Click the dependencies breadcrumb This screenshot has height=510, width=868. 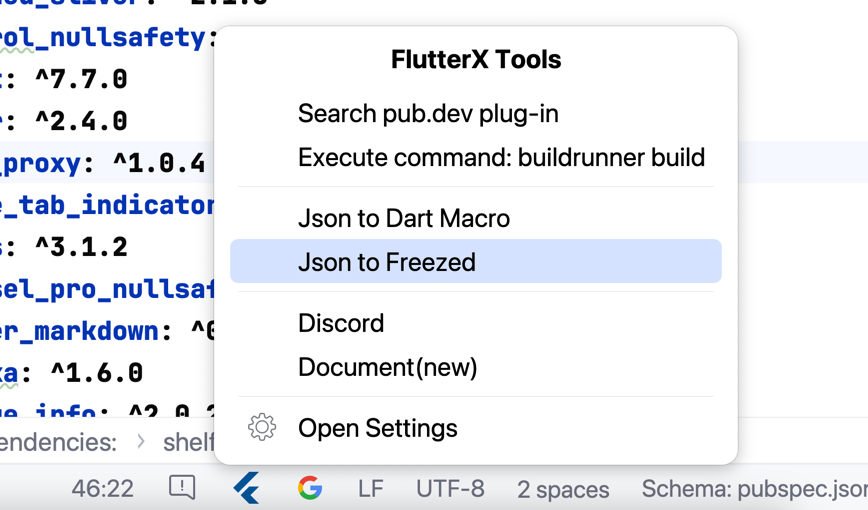(58, 441)
